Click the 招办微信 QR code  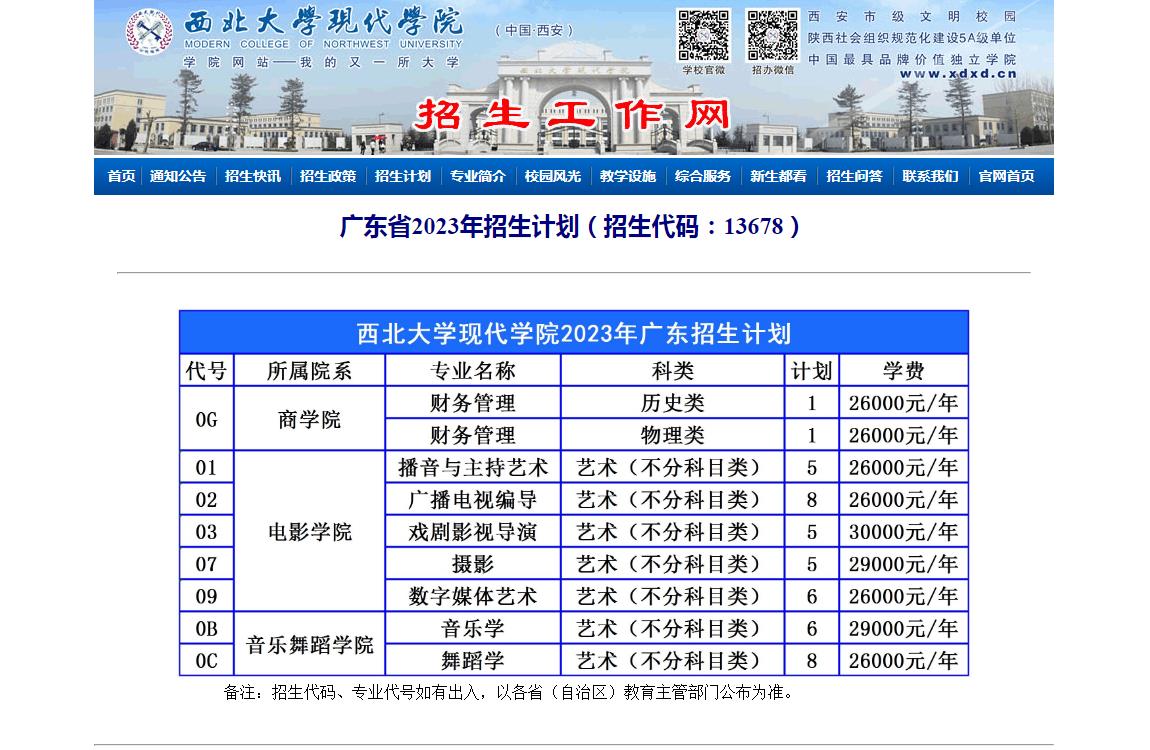(772, 35)
